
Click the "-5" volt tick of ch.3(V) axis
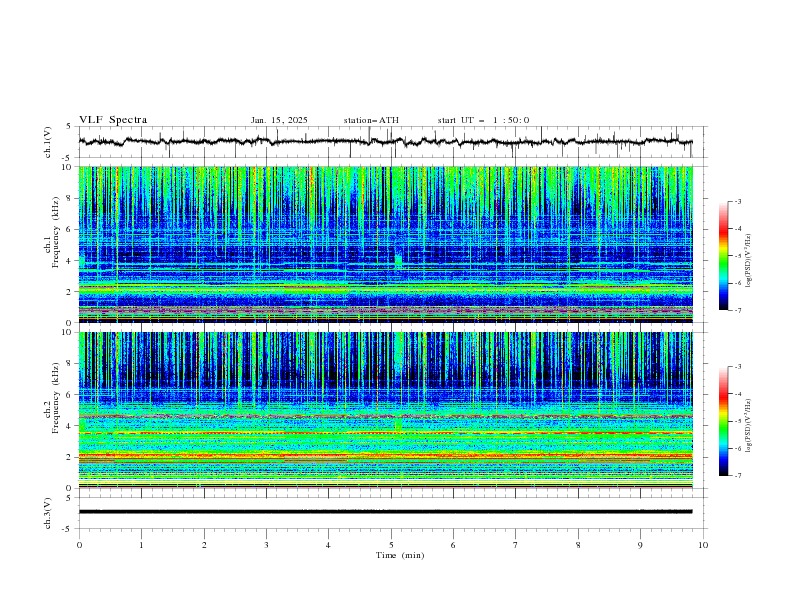[68, 529]
